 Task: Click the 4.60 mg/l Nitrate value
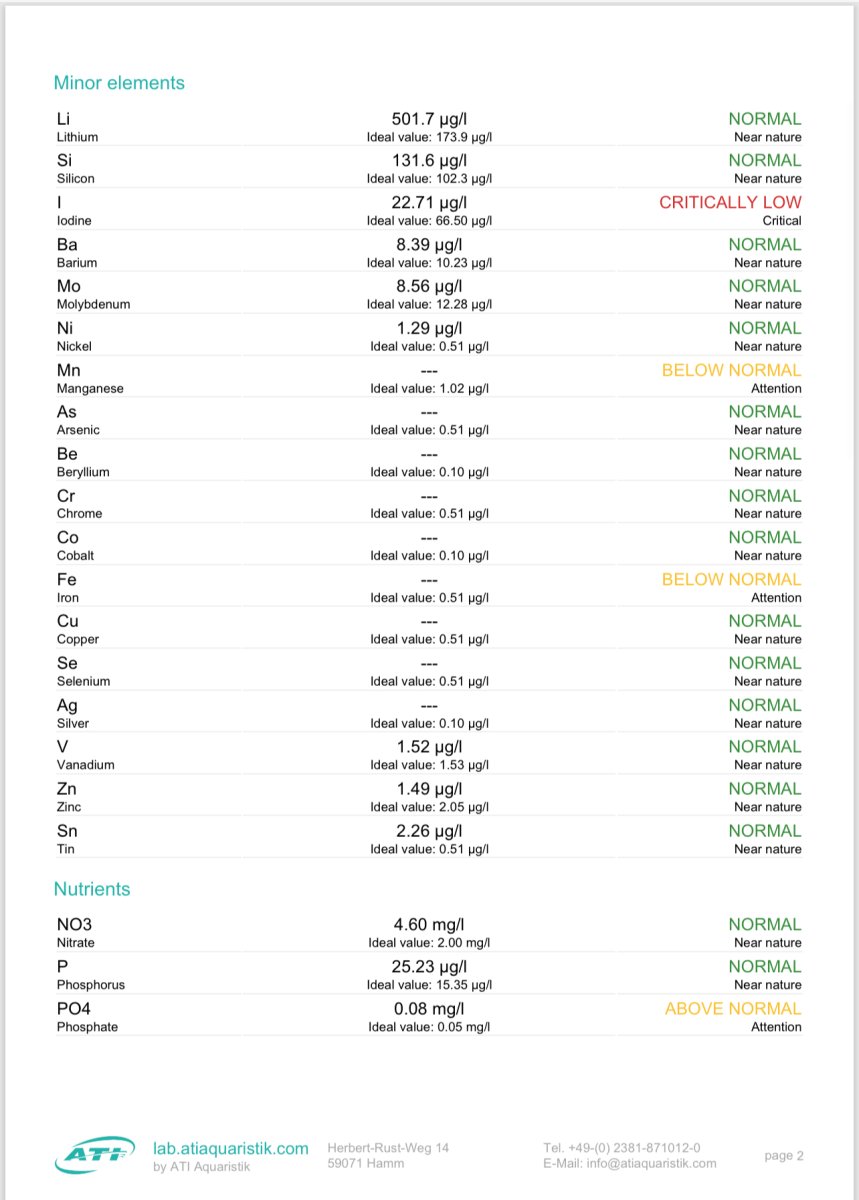click(x=429, y=925)
